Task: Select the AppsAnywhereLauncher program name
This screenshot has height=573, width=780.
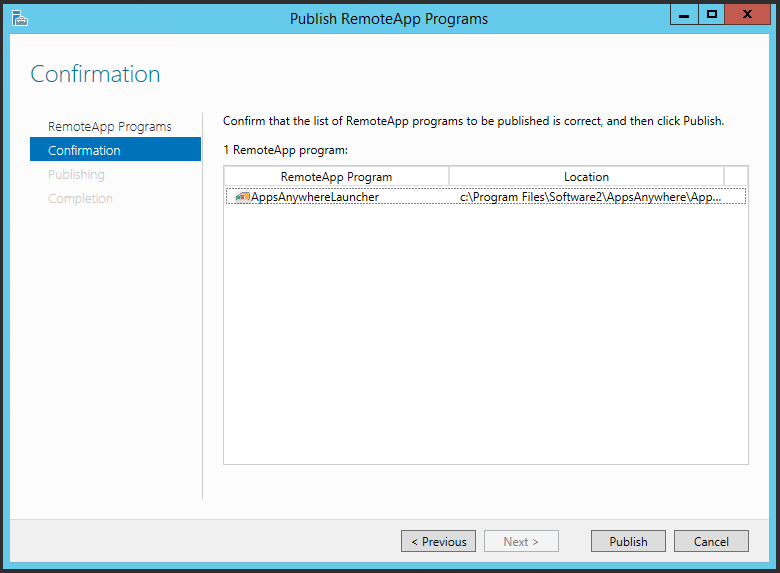Action: pyautogui.click(x=315, y=197)
